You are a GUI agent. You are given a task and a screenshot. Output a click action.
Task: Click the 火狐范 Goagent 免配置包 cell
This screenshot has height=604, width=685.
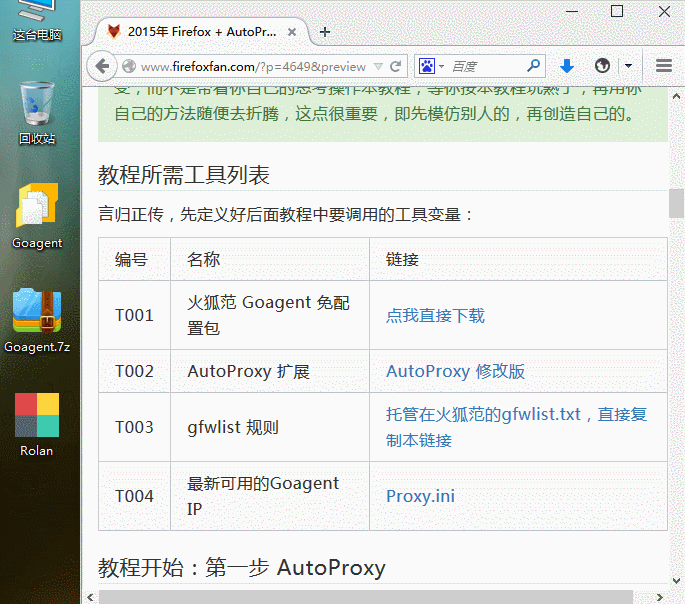(x=270, y=315)
